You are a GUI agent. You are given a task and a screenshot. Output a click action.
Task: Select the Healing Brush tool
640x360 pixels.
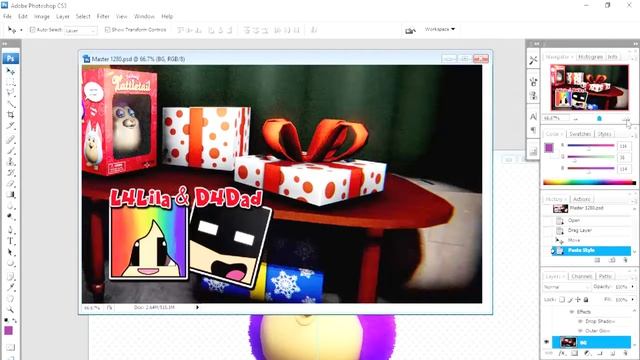click(10, 140)
